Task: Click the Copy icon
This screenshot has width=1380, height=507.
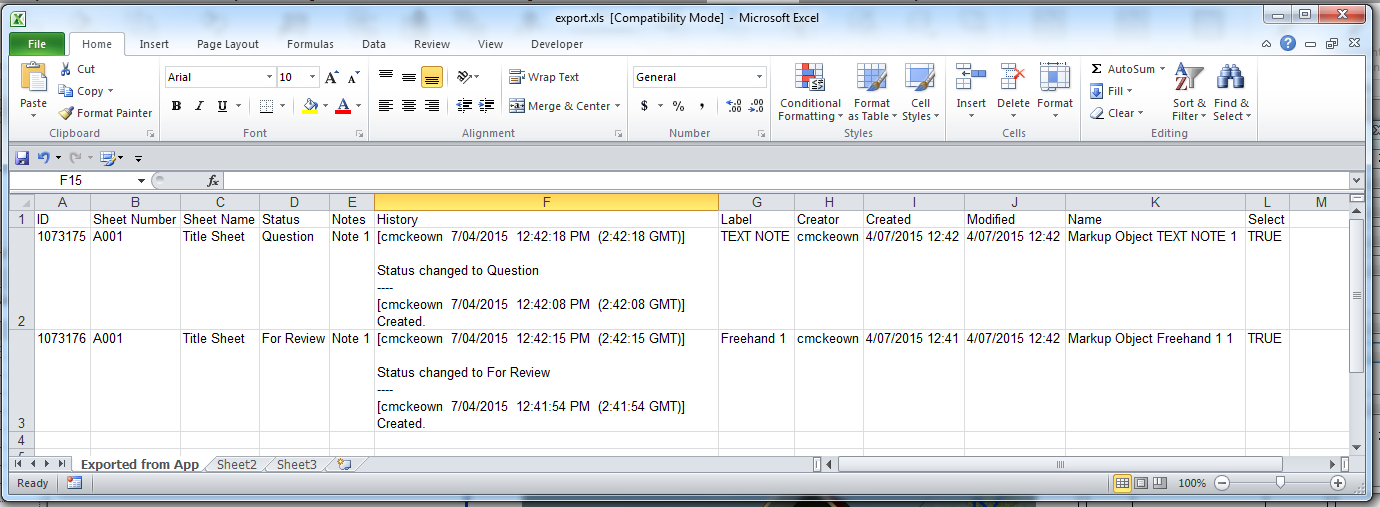Action: [66, 91]
